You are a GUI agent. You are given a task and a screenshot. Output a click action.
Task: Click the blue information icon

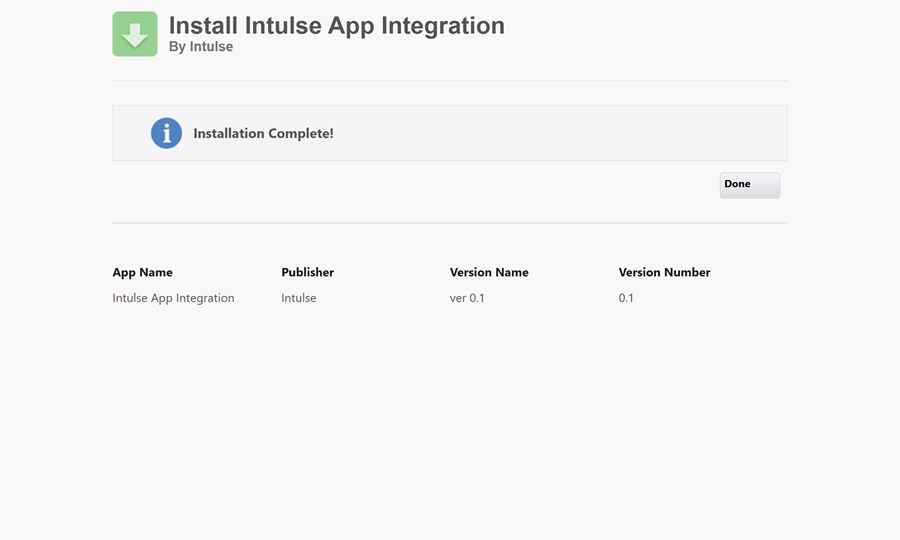pyautogui.click(x=166, y=133)
